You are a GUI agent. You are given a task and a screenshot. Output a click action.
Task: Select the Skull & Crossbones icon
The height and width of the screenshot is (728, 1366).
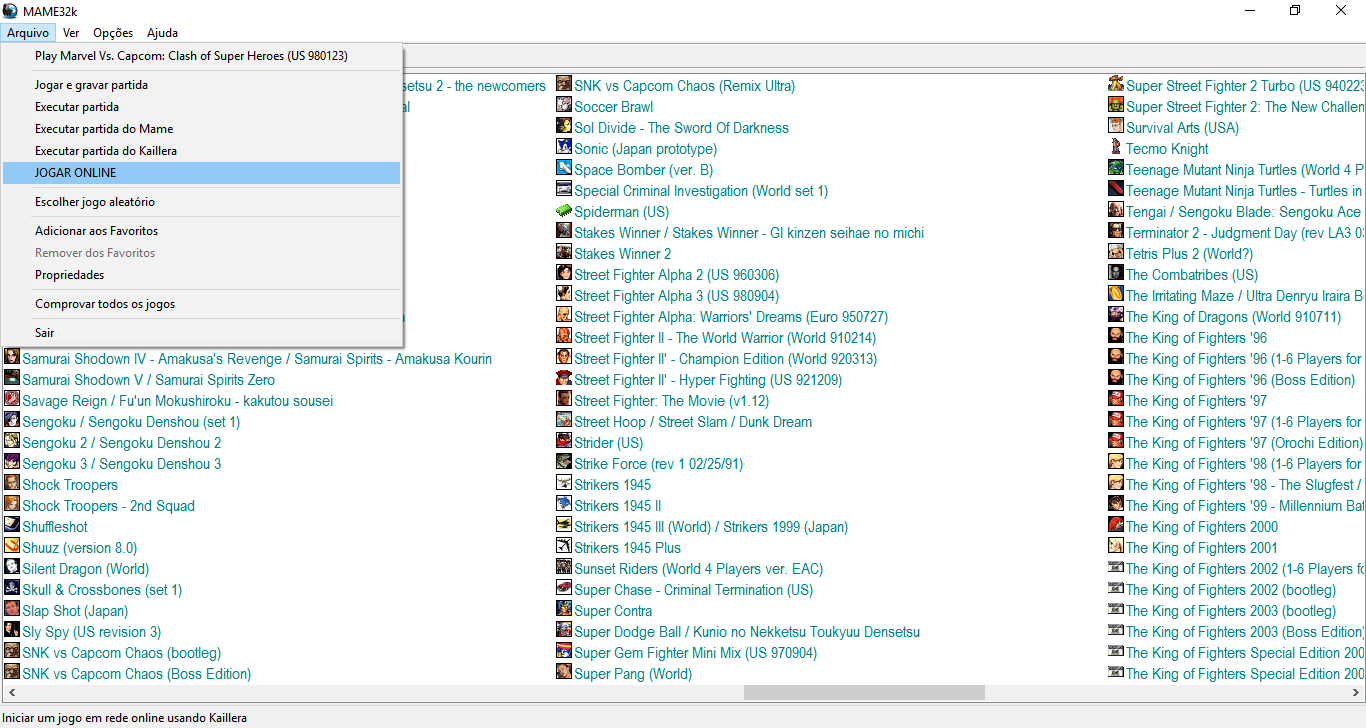coord(12,589)
